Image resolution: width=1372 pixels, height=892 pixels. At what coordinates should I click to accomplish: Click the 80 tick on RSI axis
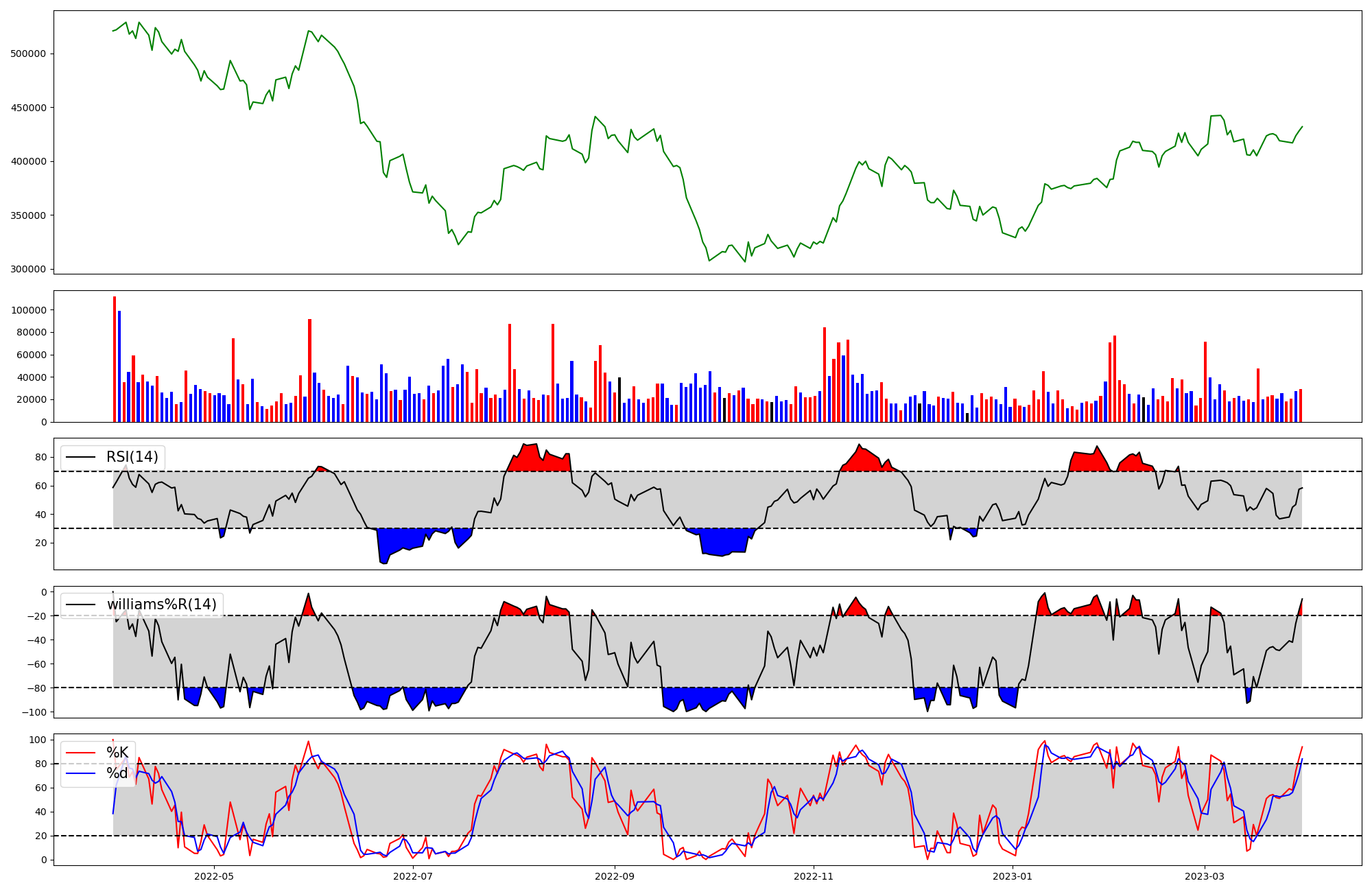click(40, 458)
